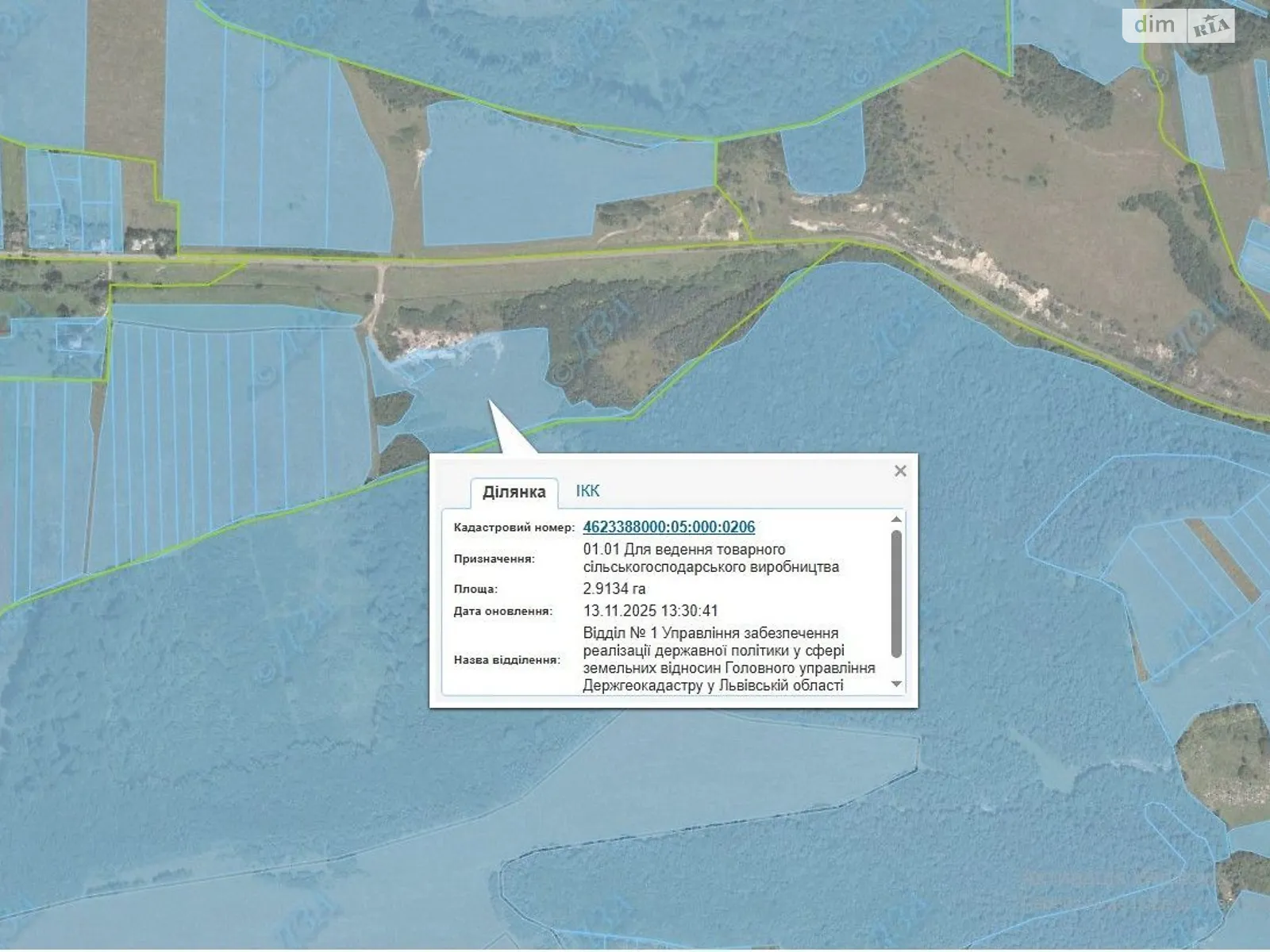Click the Назва відділення field label
Screen dimensions: 1270x952
coord(506,660)
